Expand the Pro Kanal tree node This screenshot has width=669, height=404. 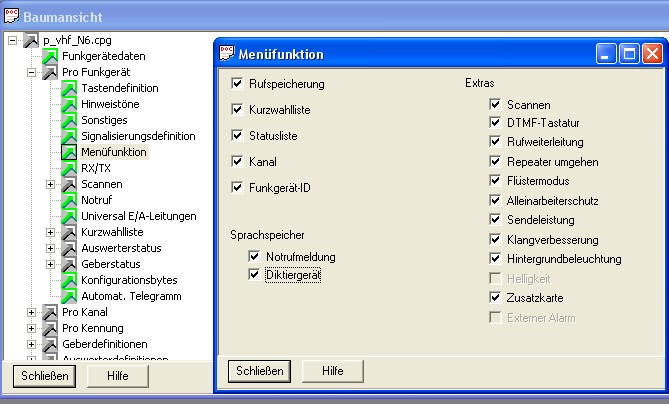click(31, 312)
